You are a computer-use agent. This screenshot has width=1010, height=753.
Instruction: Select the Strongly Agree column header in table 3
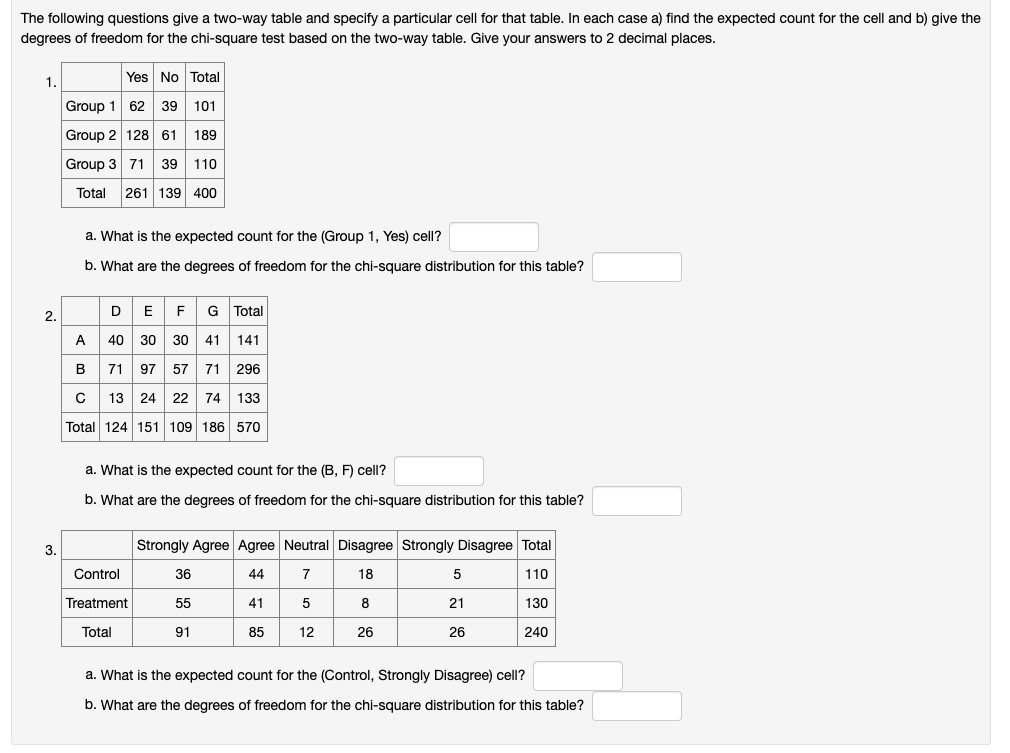pos(184,545)
